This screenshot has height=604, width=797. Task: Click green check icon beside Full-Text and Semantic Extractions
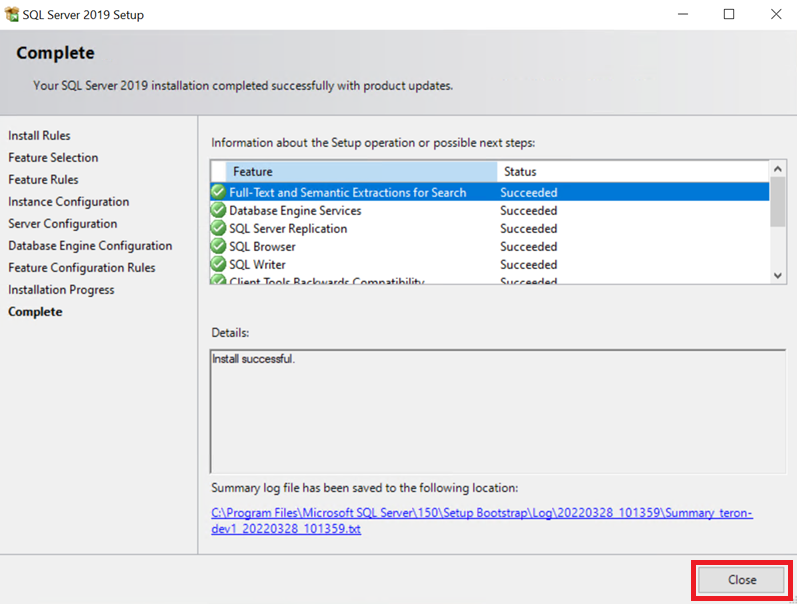coord(218,192)
